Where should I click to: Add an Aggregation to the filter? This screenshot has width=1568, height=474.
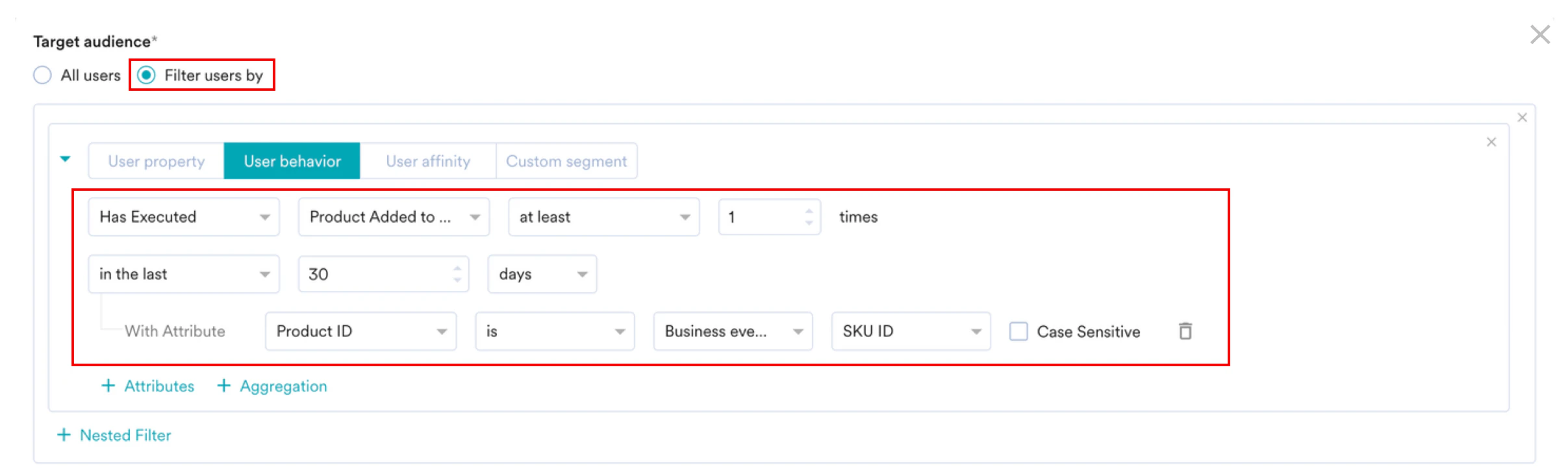(272, 386)
